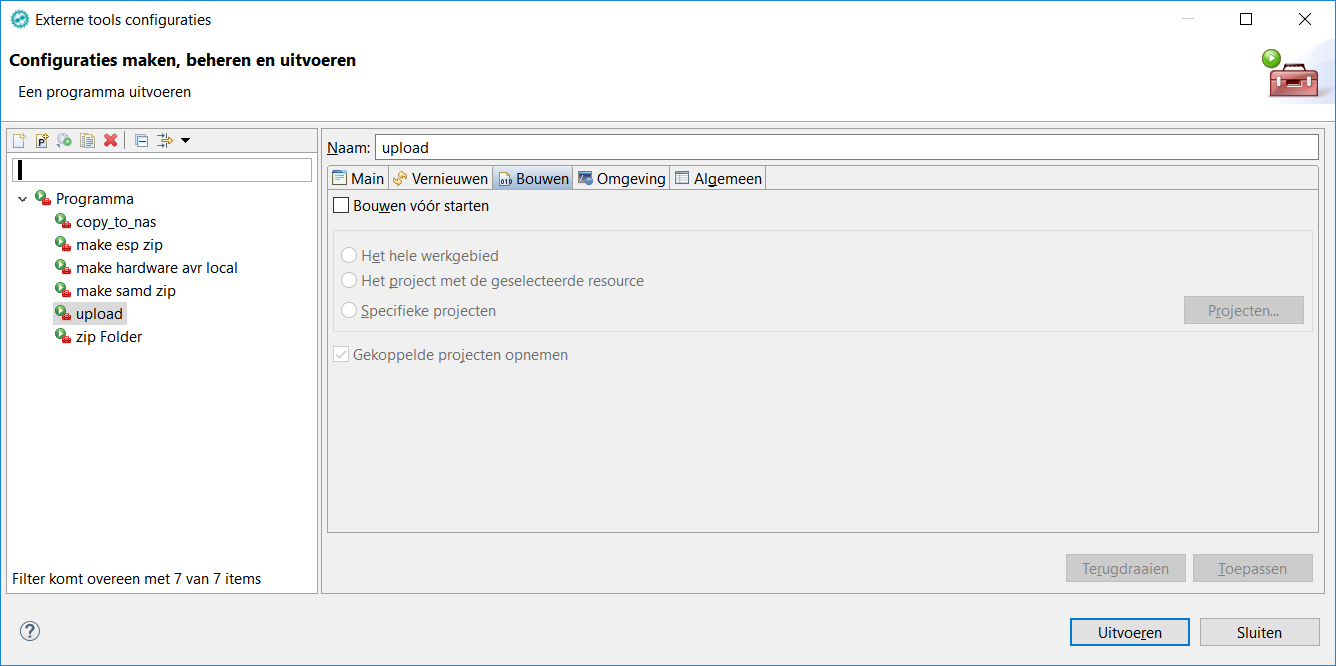This screenshot has width=1336, height=666.
Task: Select the 'Specifieke projecten' radio option
Action: pyautogui.click(x=350, y=309)
